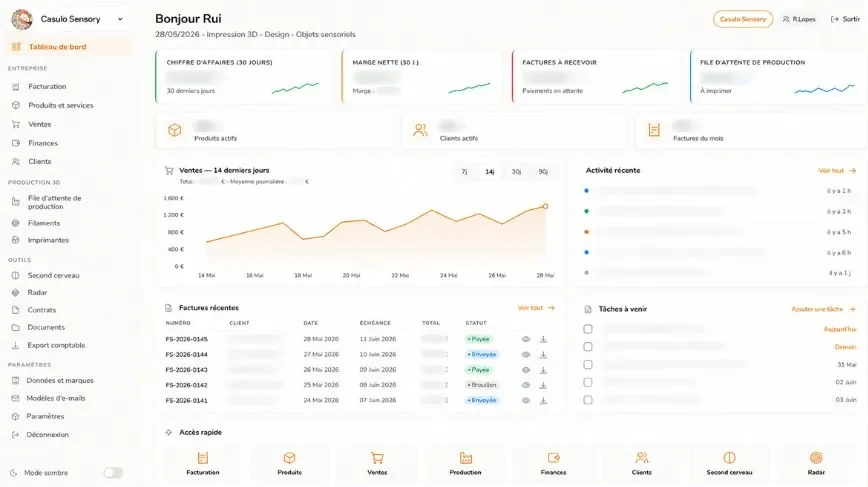
Task: Download invoice FS-2026-0142
Action: 543,385
